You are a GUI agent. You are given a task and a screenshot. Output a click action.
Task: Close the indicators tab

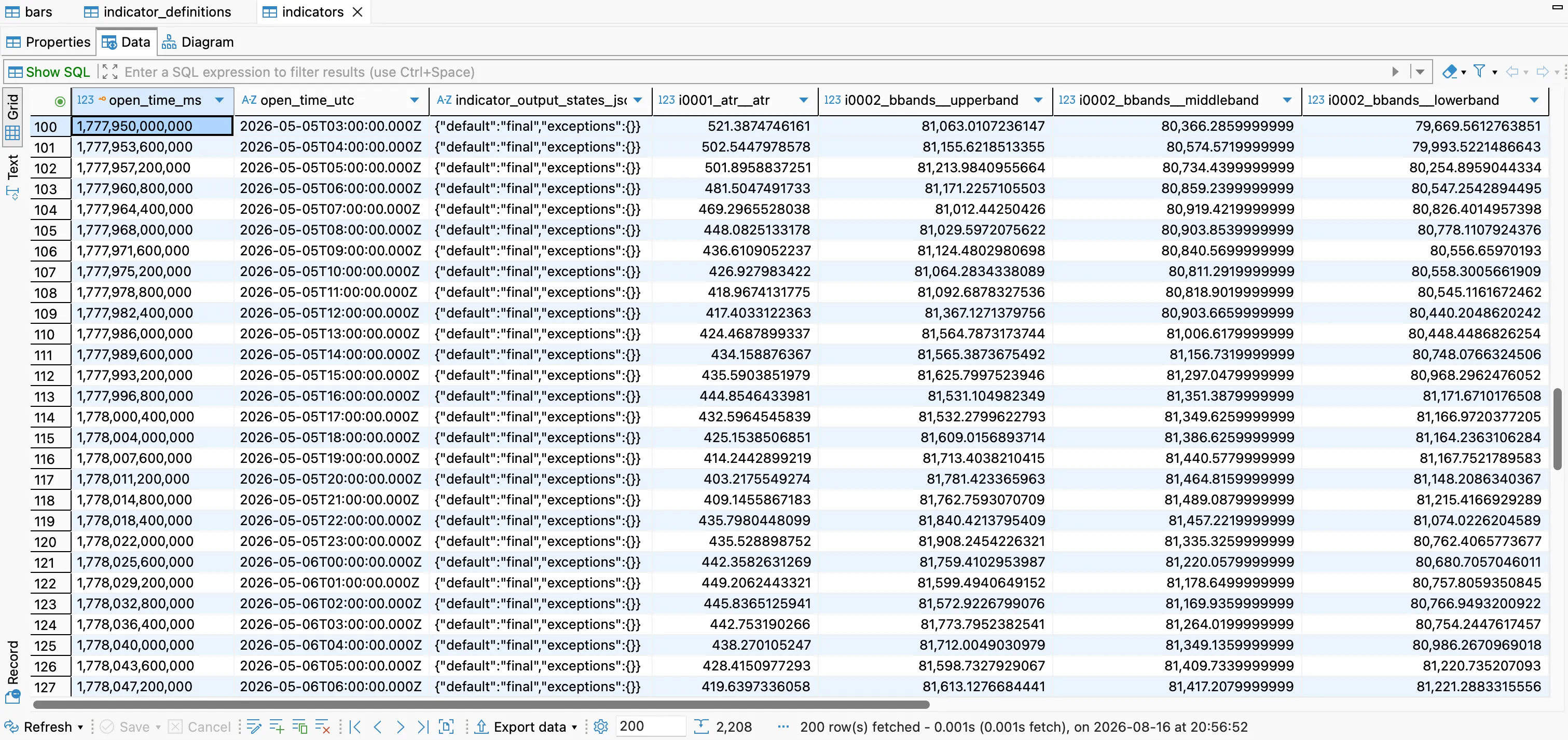[x=358, y=11]
